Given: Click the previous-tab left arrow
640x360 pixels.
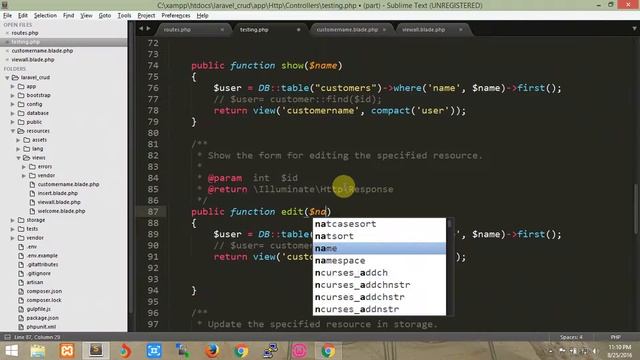Looking at the screenshot, I should click(x=141, y=29).
